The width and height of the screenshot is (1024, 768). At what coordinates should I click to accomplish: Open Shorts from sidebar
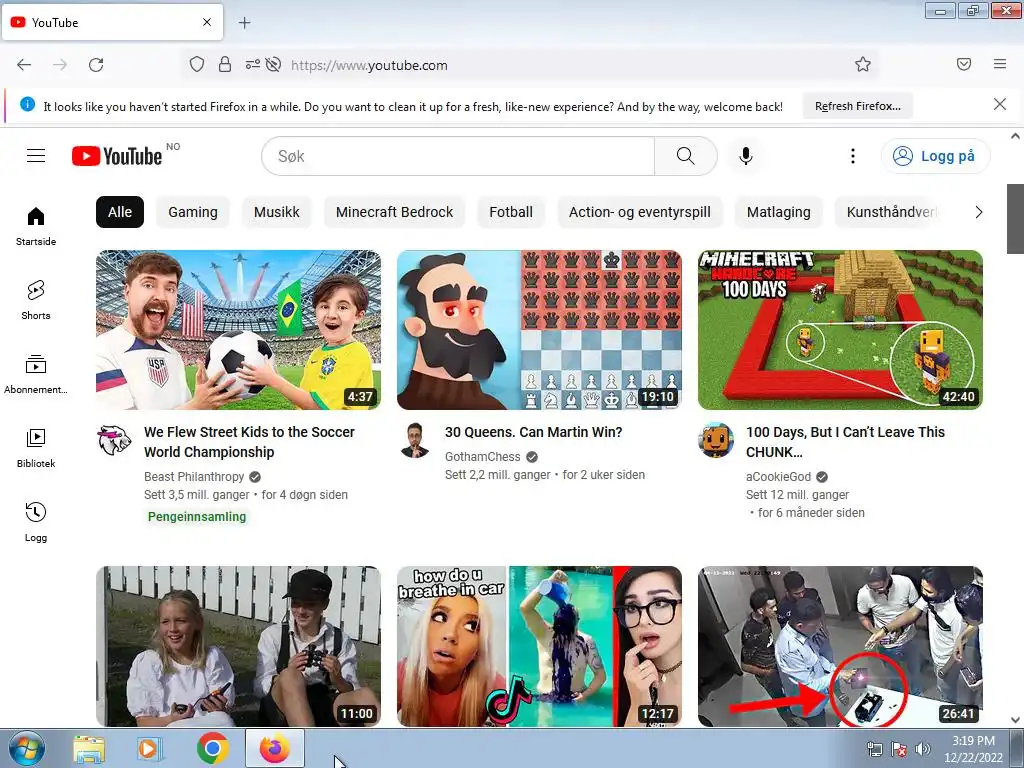tap(36, 300)
